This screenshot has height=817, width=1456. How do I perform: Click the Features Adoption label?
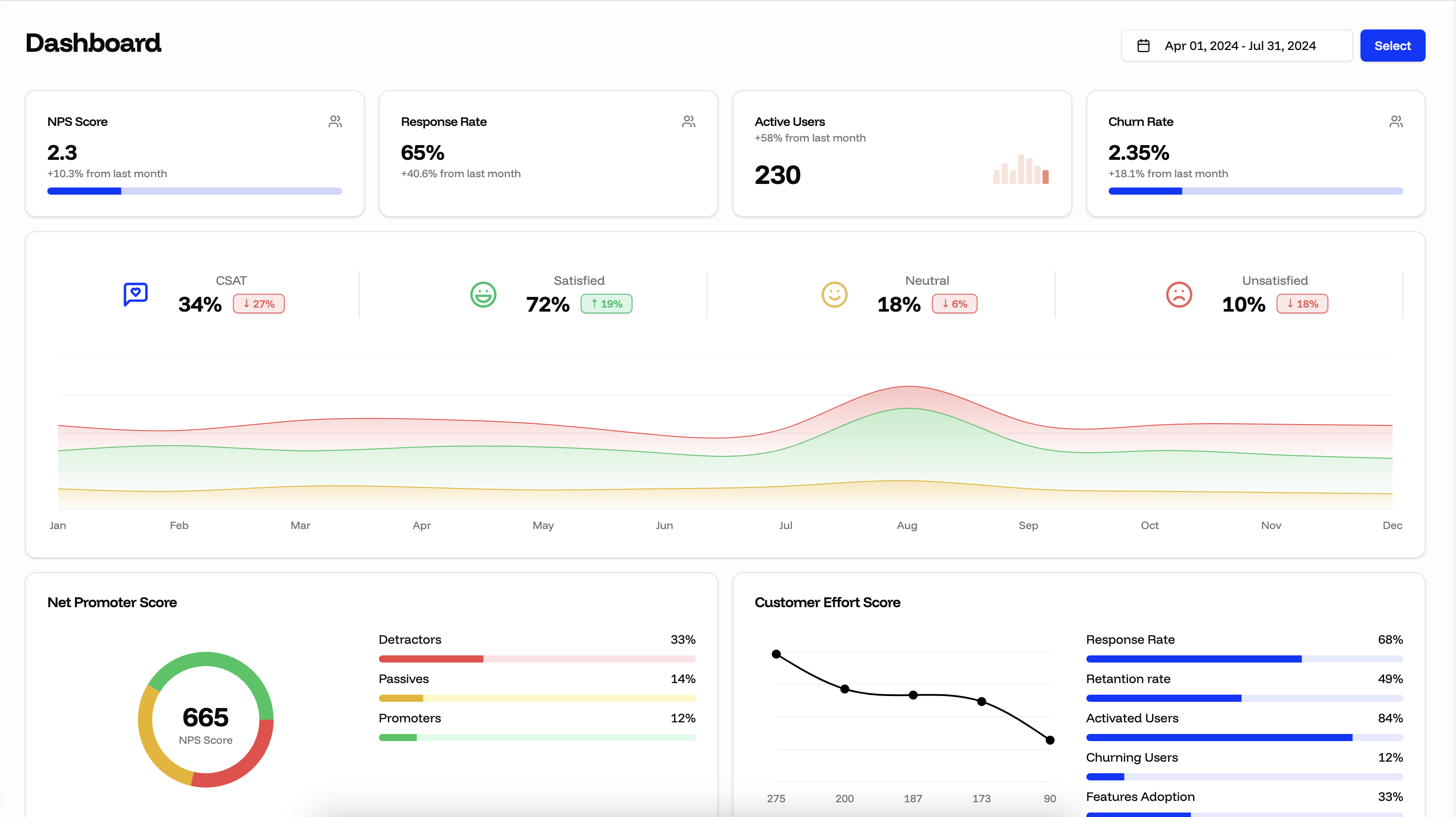pos(1140,796)
